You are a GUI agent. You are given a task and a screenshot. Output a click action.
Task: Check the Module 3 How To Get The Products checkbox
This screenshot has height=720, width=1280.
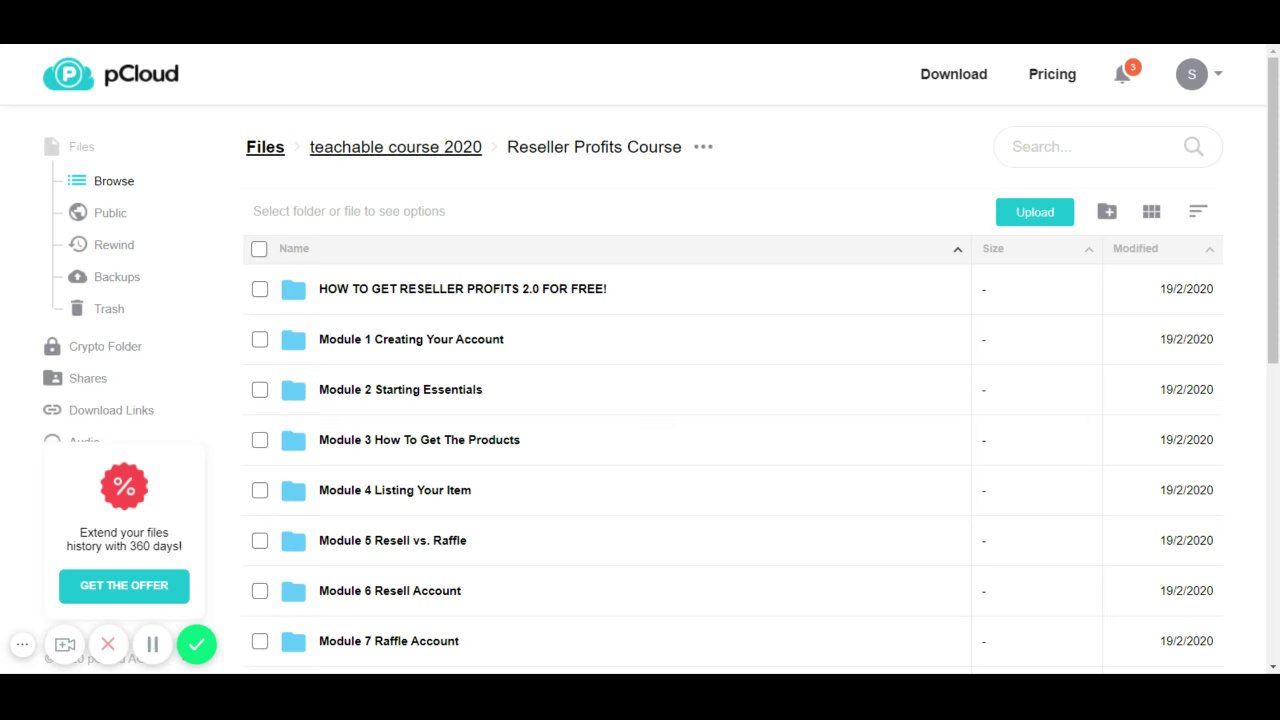pyautogui.click(x=260, y=440)
